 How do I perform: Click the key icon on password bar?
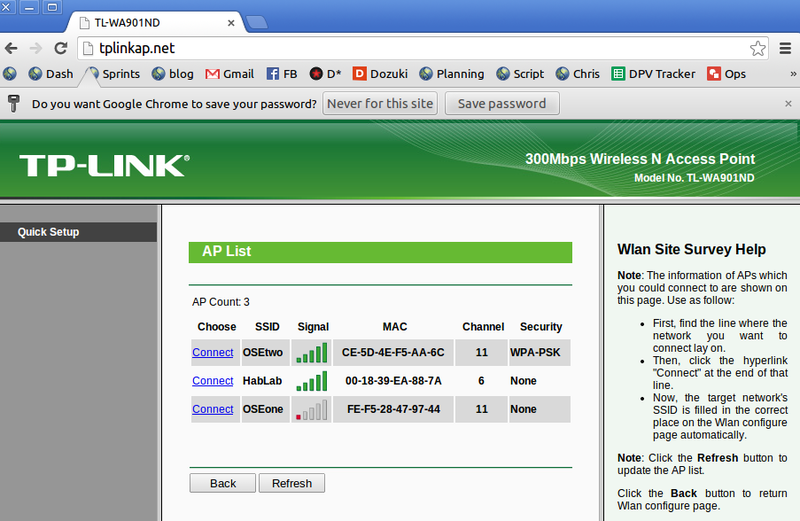click(14, 104)
